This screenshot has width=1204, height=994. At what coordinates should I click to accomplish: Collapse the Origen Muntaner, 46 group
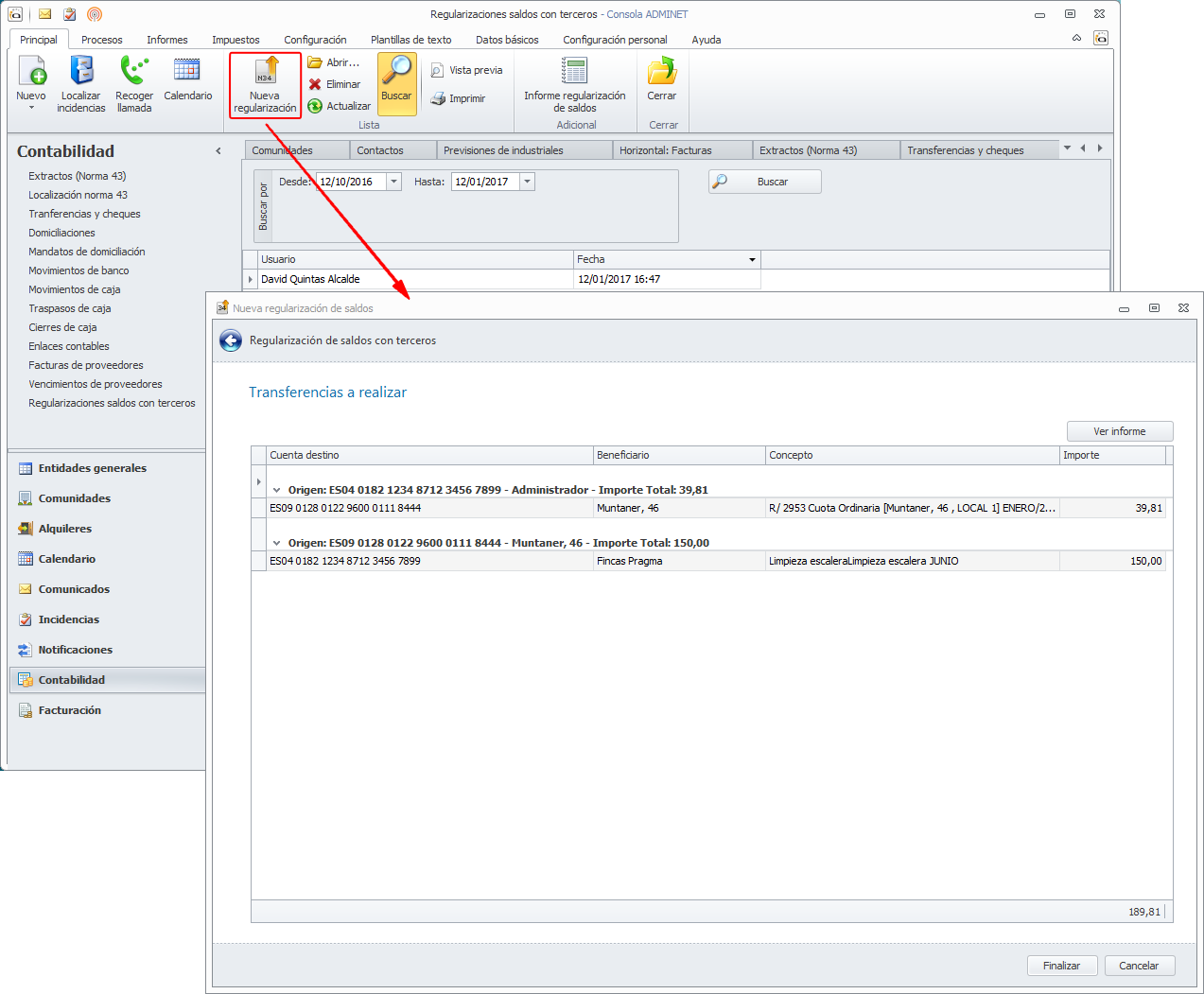tap(277, 543)
